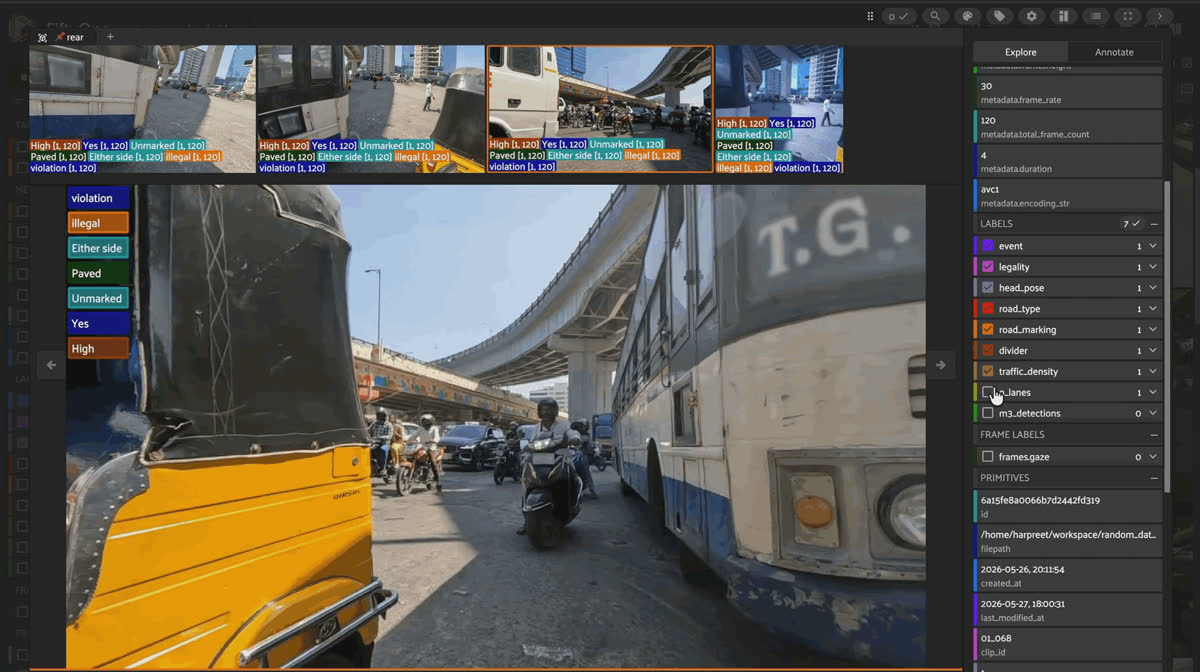The height and width of the screenshot is (672, 1200).
Task: Click the Yes label tag
Action: click(x=98, y=323)
